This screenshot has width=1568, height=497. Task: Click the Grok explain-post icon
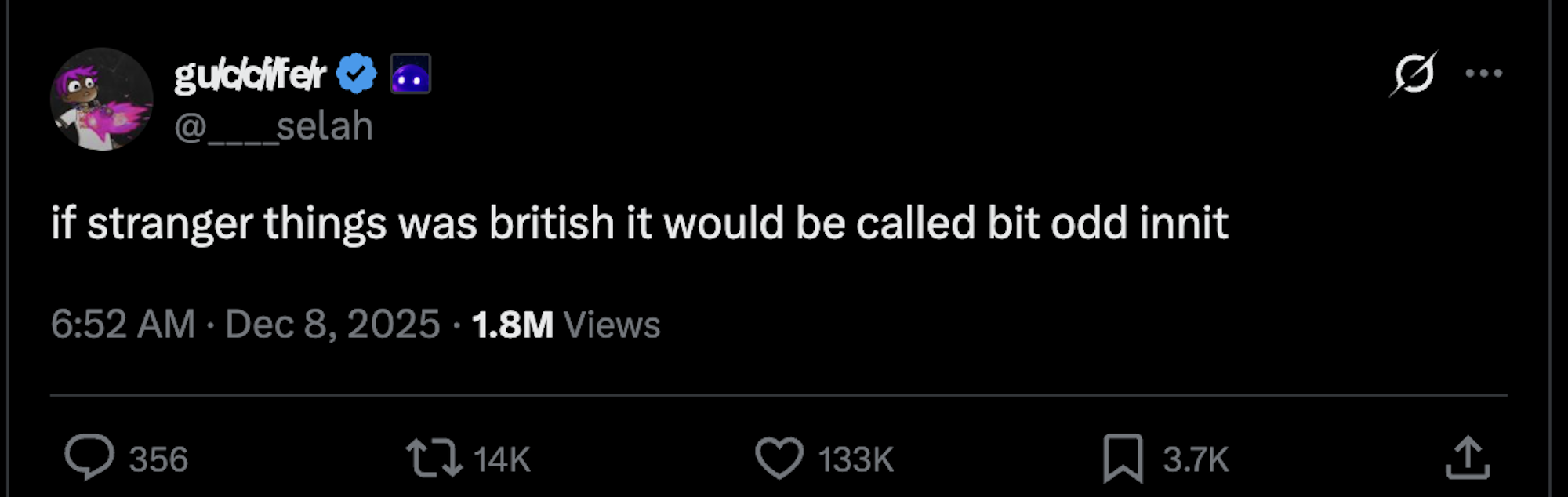tap(1414, 74)
